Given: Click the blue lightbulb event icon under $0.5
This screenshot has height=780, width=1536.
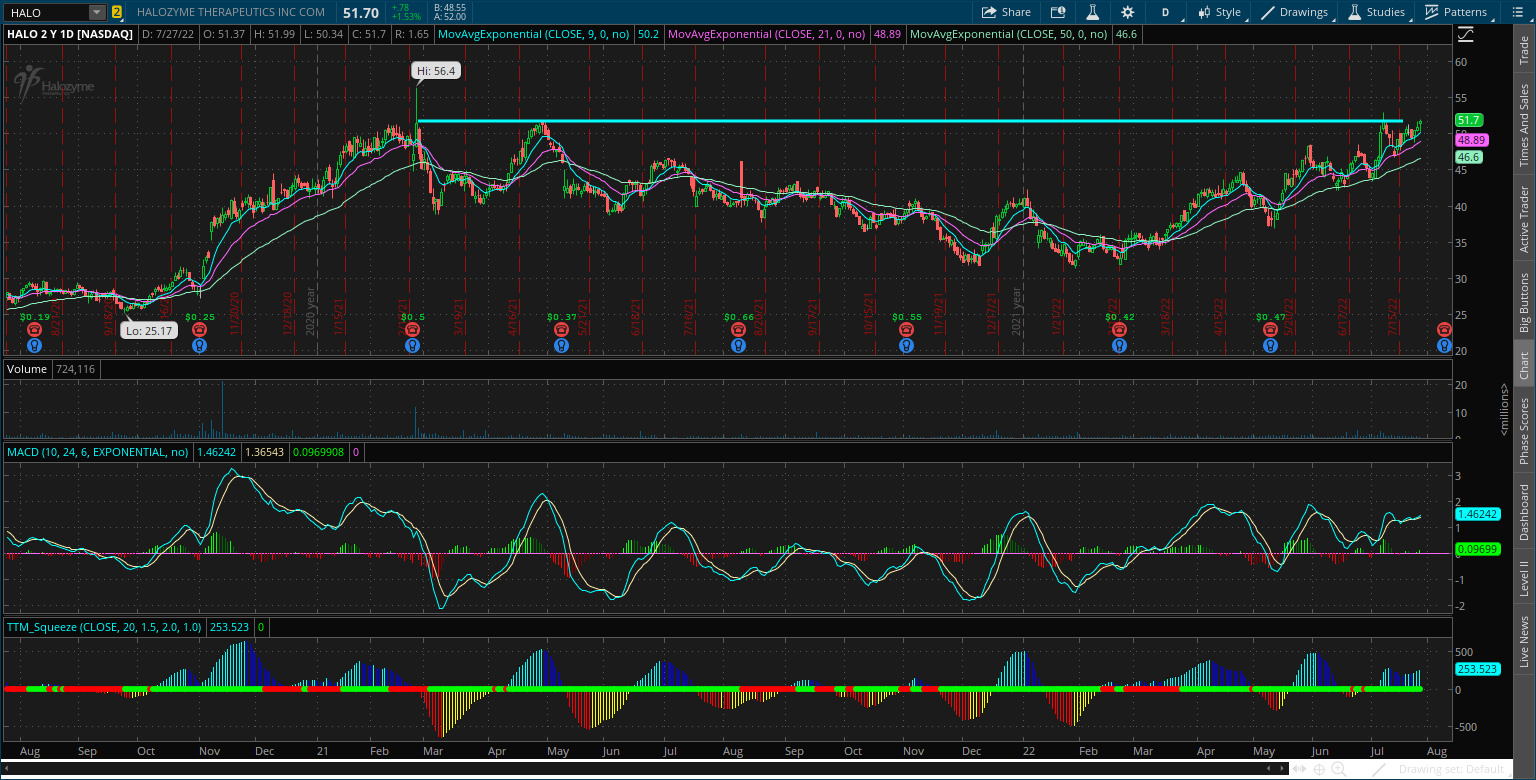Looking at the screenshot, I should 412,346.
